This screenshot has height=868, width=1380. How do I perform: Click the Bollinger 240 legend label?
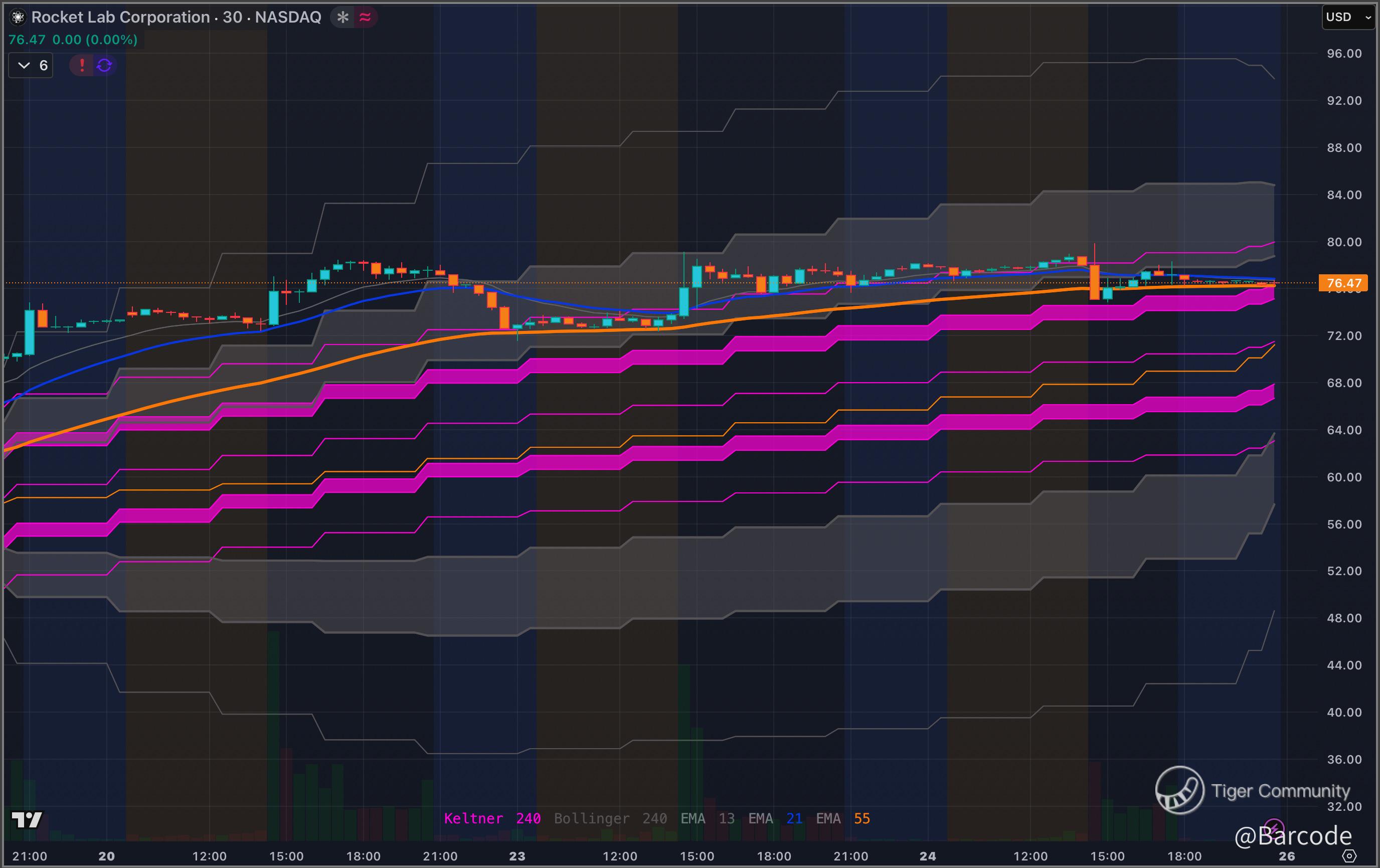tap(610, 818)
